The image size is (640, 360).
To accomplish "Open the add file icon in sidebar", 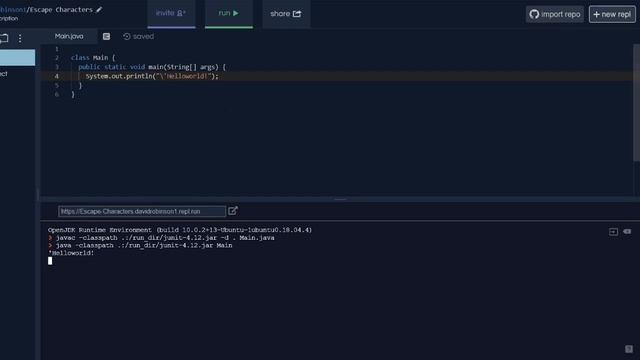I will click(x=4, y=38).
